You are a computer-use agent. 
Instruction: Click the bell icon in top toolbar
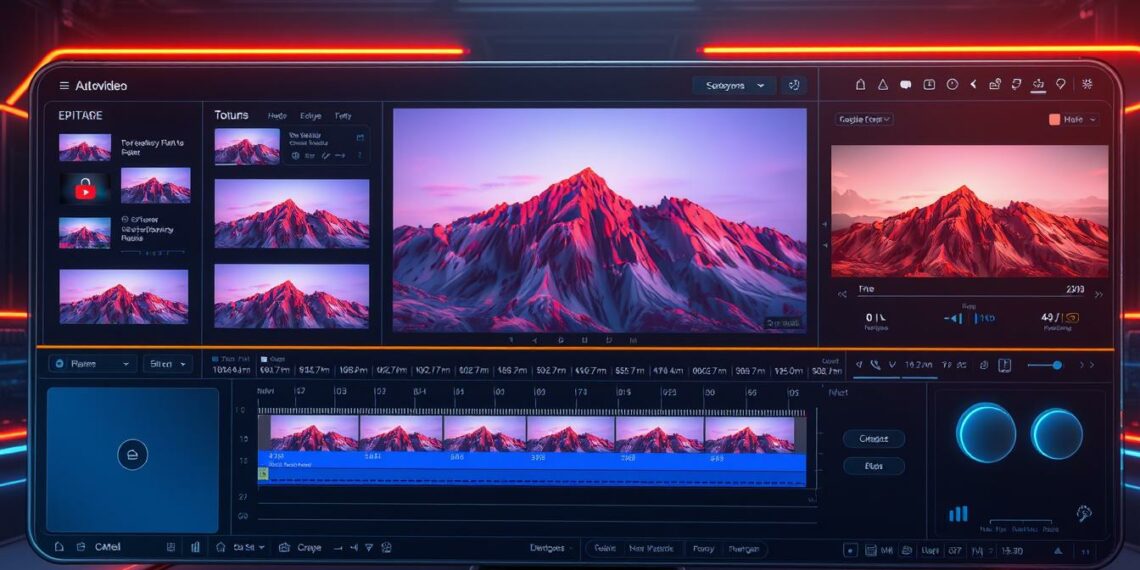[x=860, y=84]
